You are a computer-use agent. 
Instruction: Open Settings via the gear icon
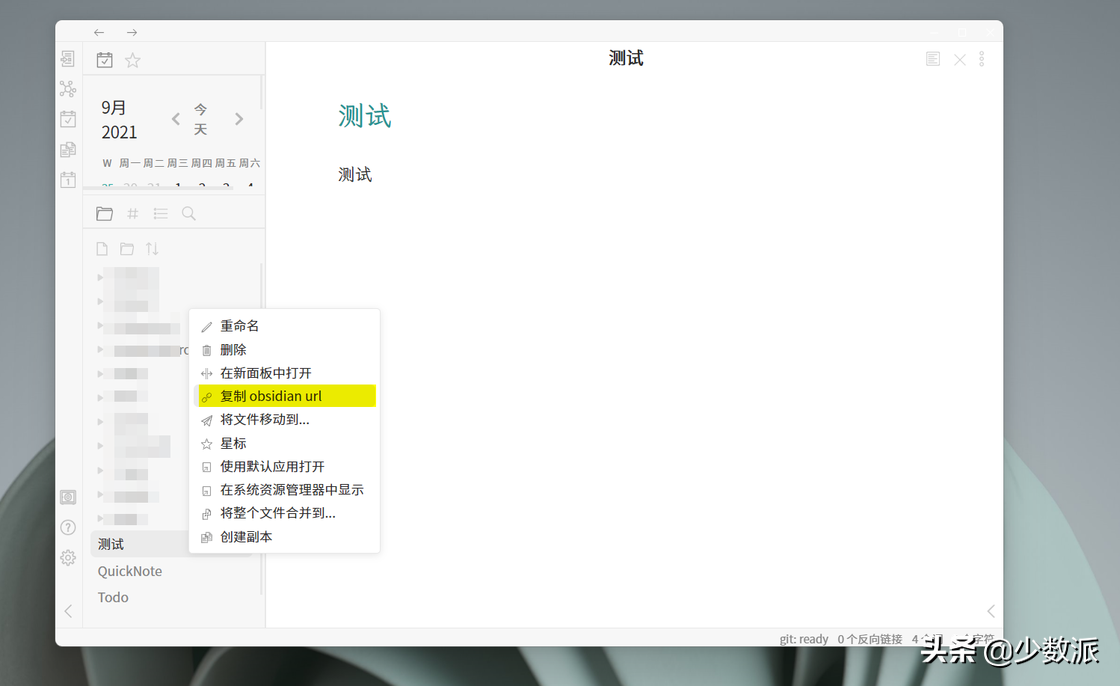tap(67, 557)
